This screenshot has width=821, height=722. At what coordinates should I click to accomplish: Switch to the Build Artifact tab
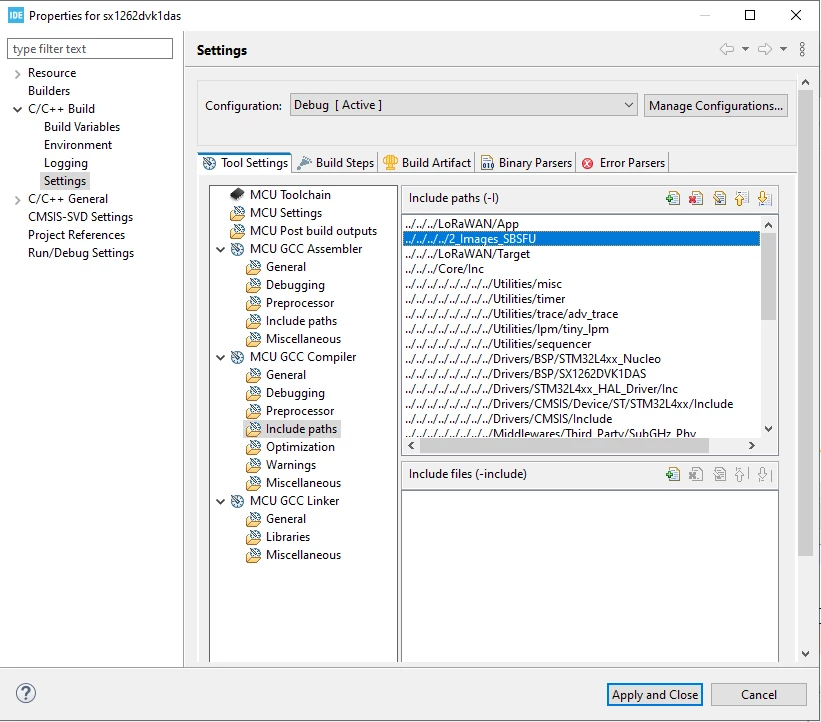[427, 163]
